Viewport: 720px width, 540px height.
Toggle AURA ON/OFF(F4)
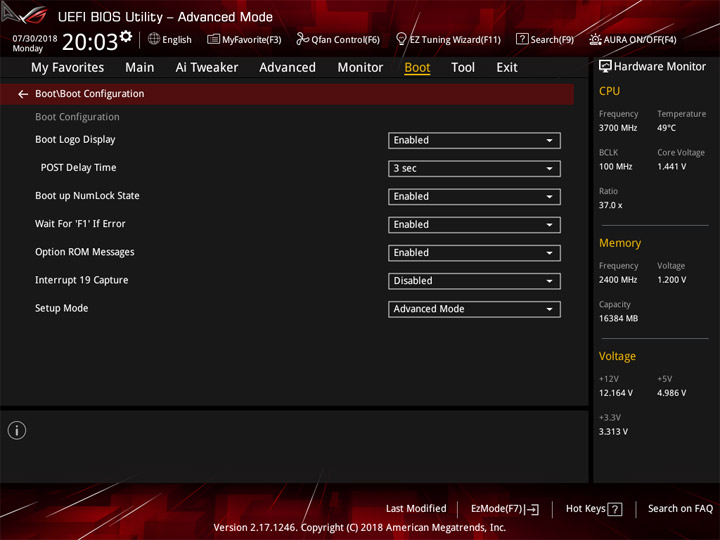pos(633,39)
